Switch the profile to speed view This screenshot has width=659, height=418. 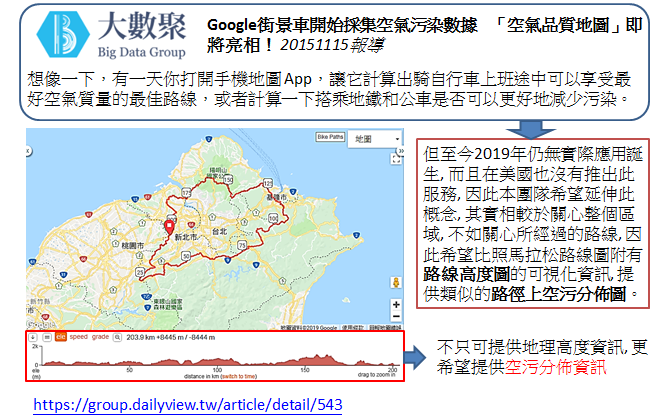pyautogui.click(x=79, y=337)
